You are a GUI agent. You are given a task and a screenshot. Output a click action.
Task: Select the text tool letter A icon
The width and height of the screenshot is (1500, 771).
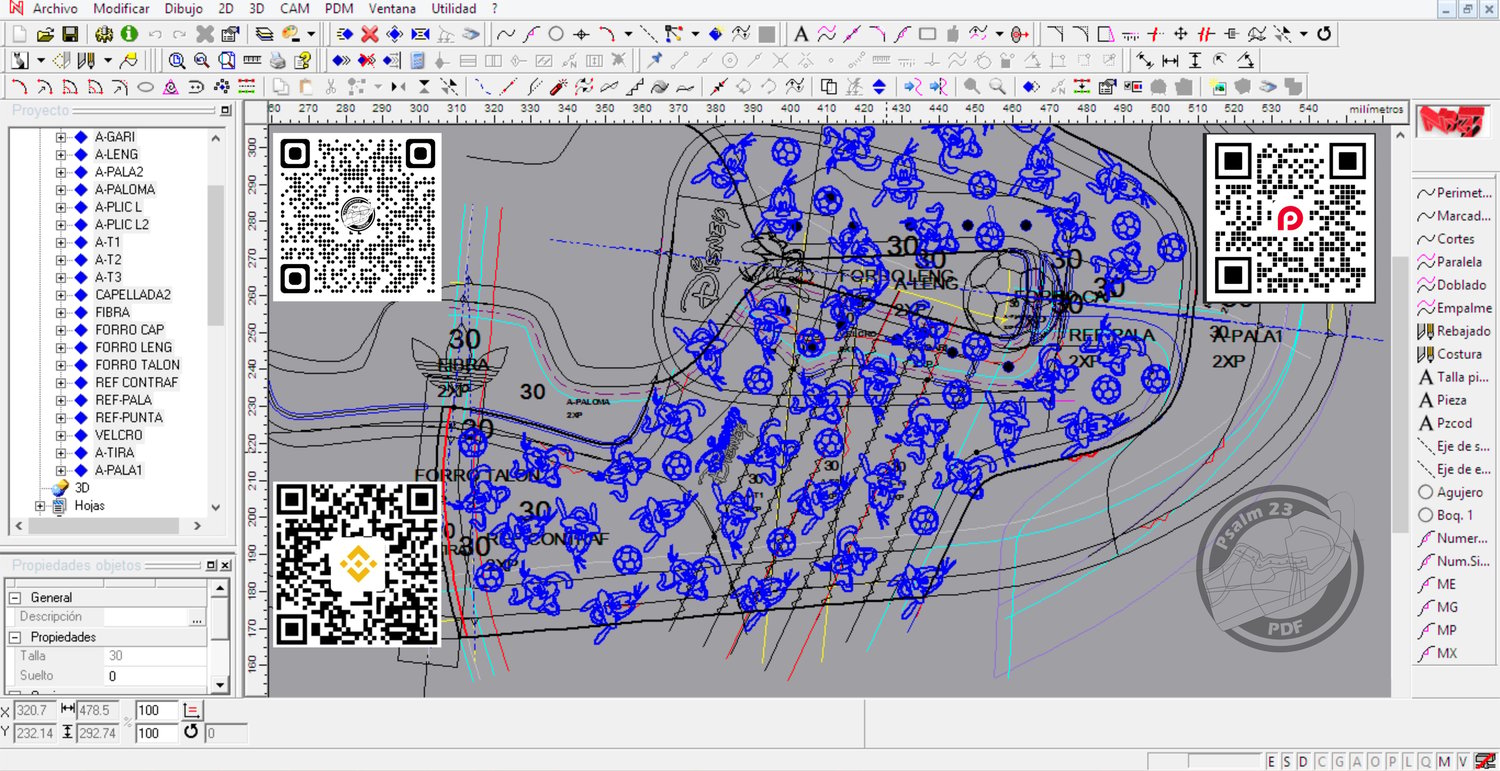click(x=801, y=34)
